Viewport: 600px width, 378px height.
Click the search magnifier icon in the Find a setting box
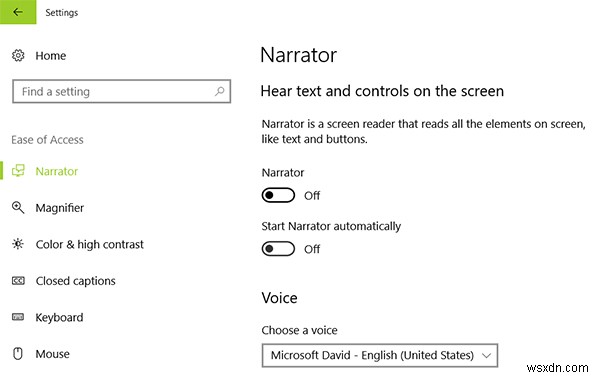tap(219, 91)
